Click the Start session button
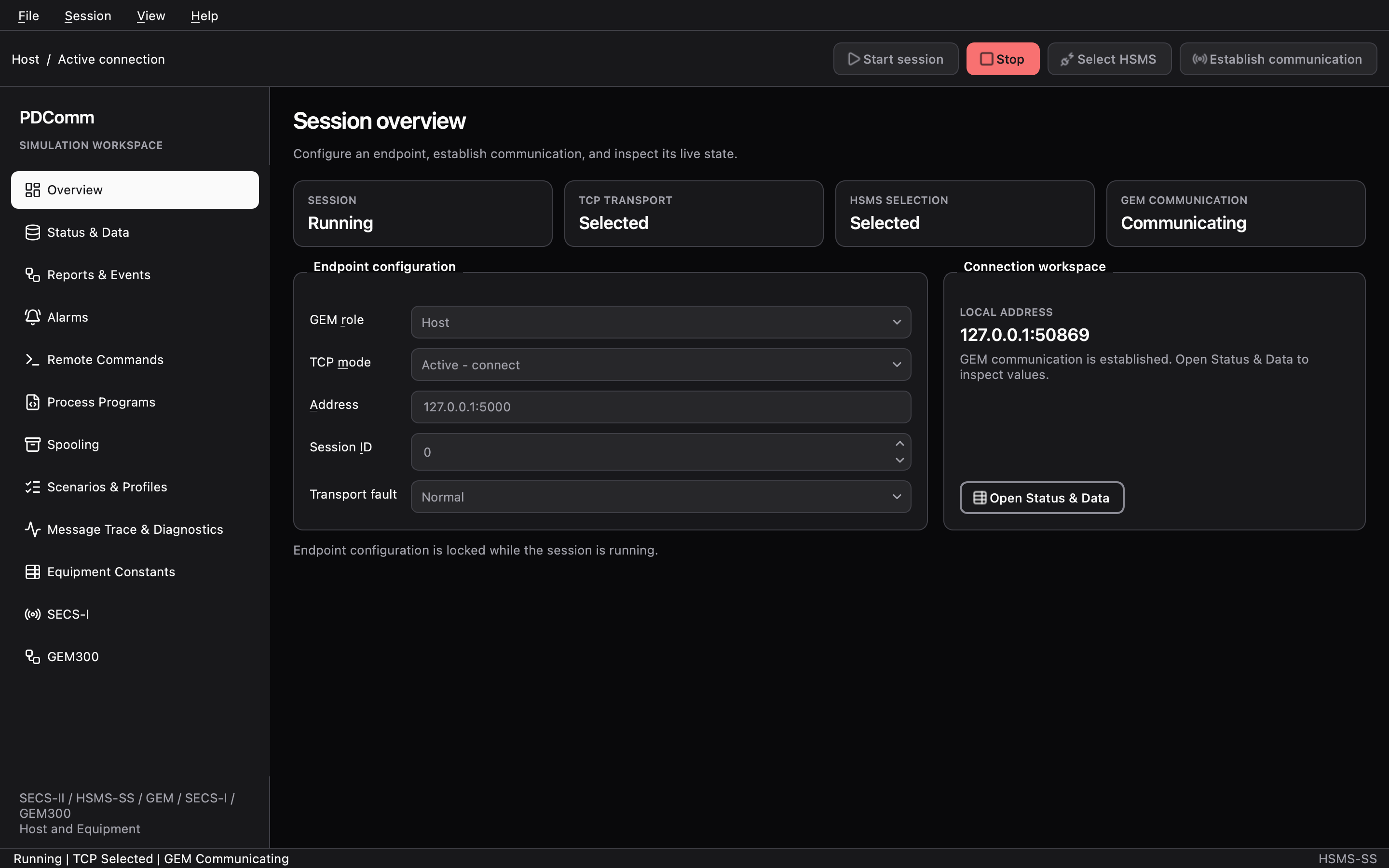This screenshot has height=868, width=1389. click(896, 59)
